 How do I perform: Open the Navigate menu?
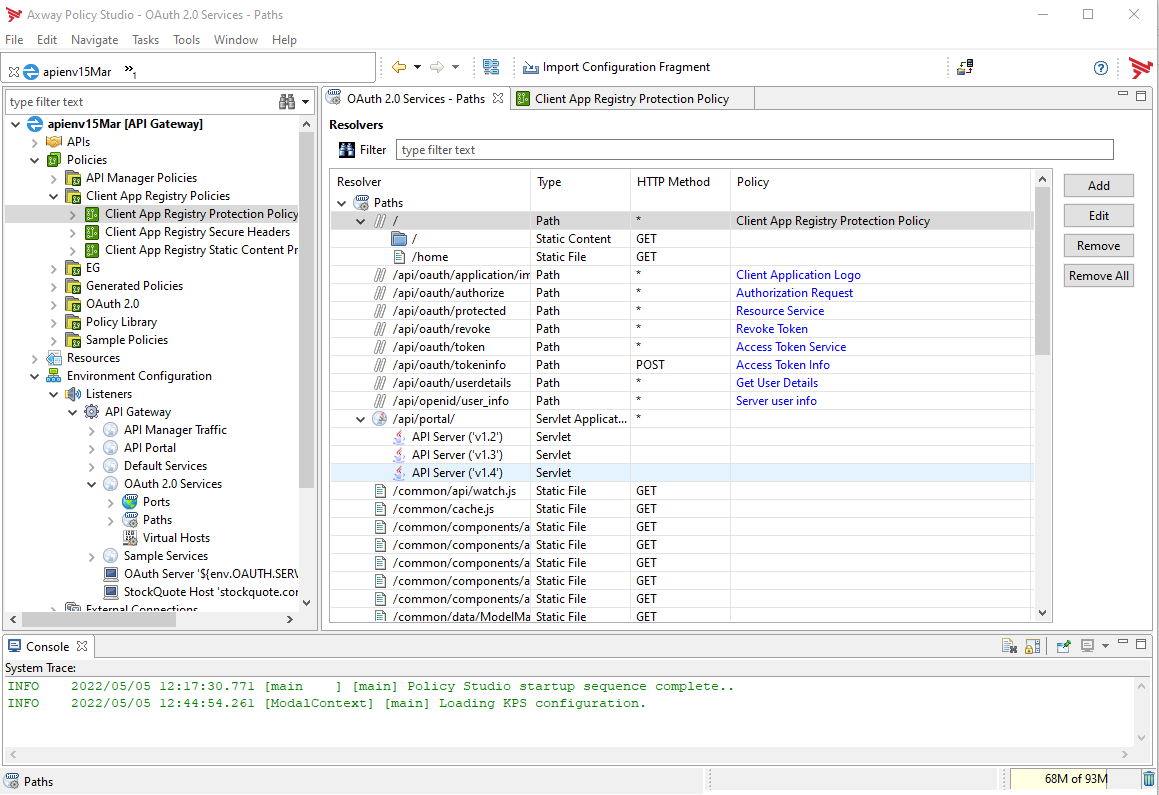coord(94,40)
